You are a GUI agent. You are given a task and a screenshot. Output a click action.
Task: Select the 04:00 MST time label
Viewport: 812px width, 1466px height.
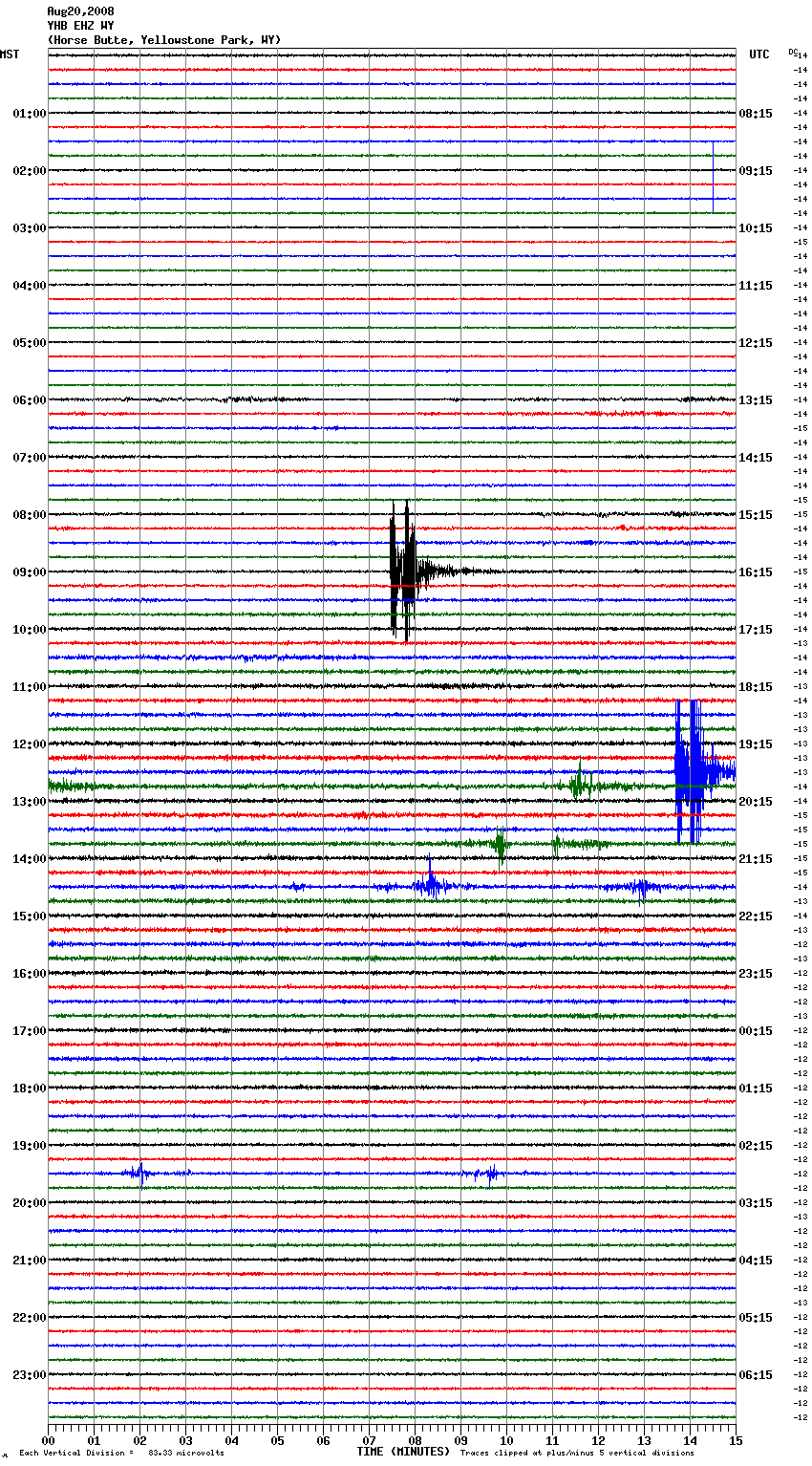pos(29,286)
